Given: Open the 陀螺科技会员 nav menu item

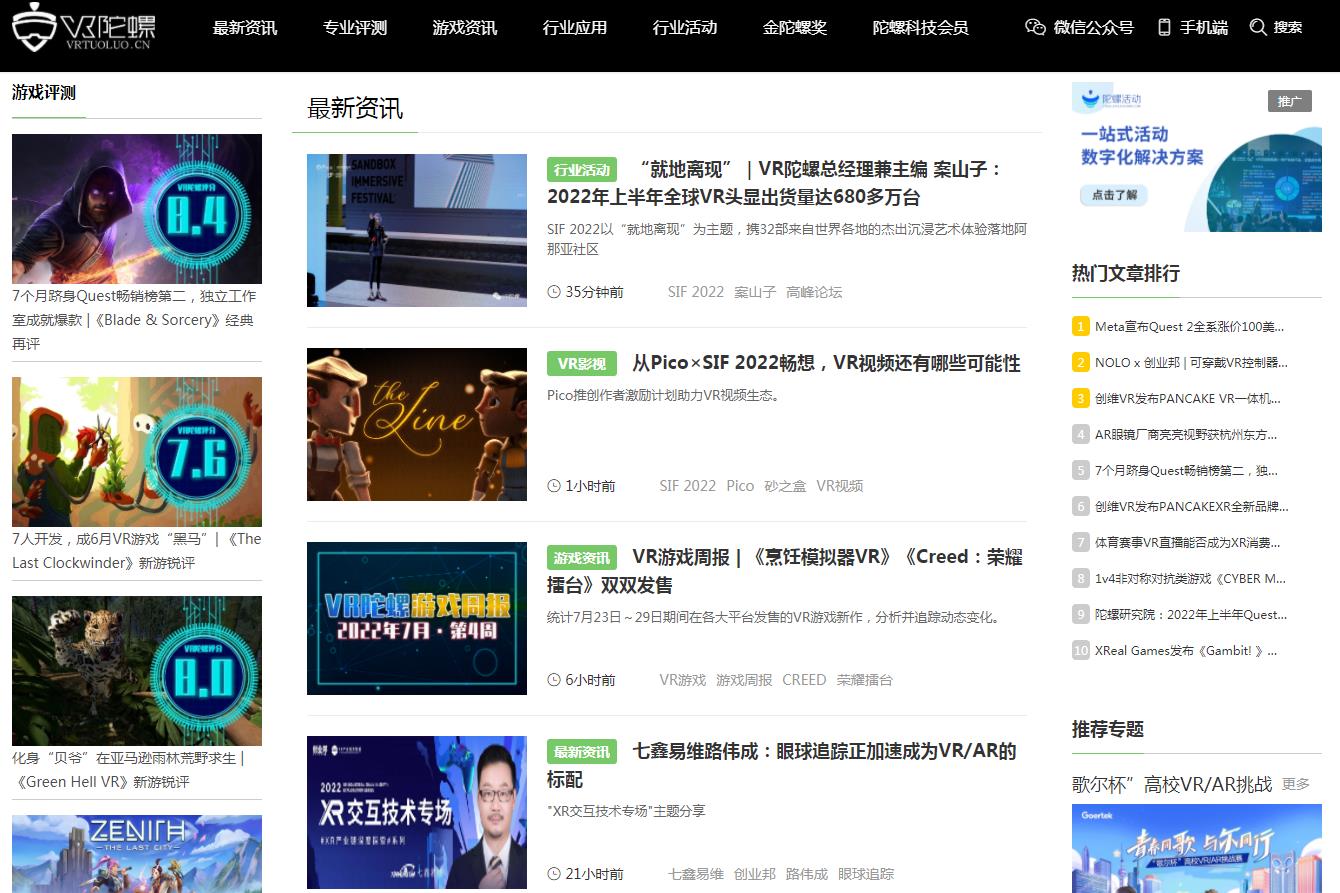Looking at the screenshot, I should point(921,28).
